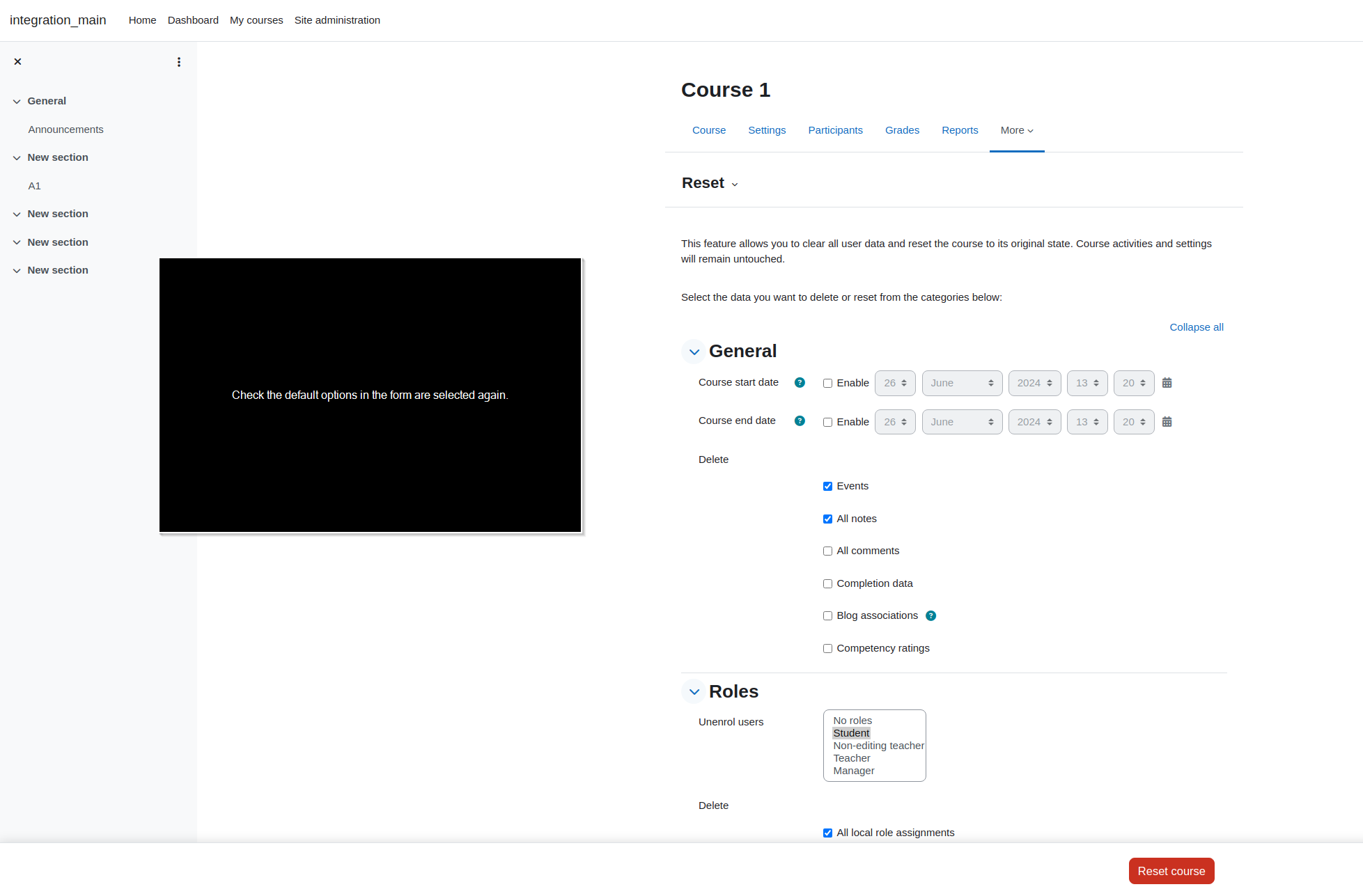Enable the Course end date
The height and width of the screenshot is (896, 1363).
click(x=827, y=423)
